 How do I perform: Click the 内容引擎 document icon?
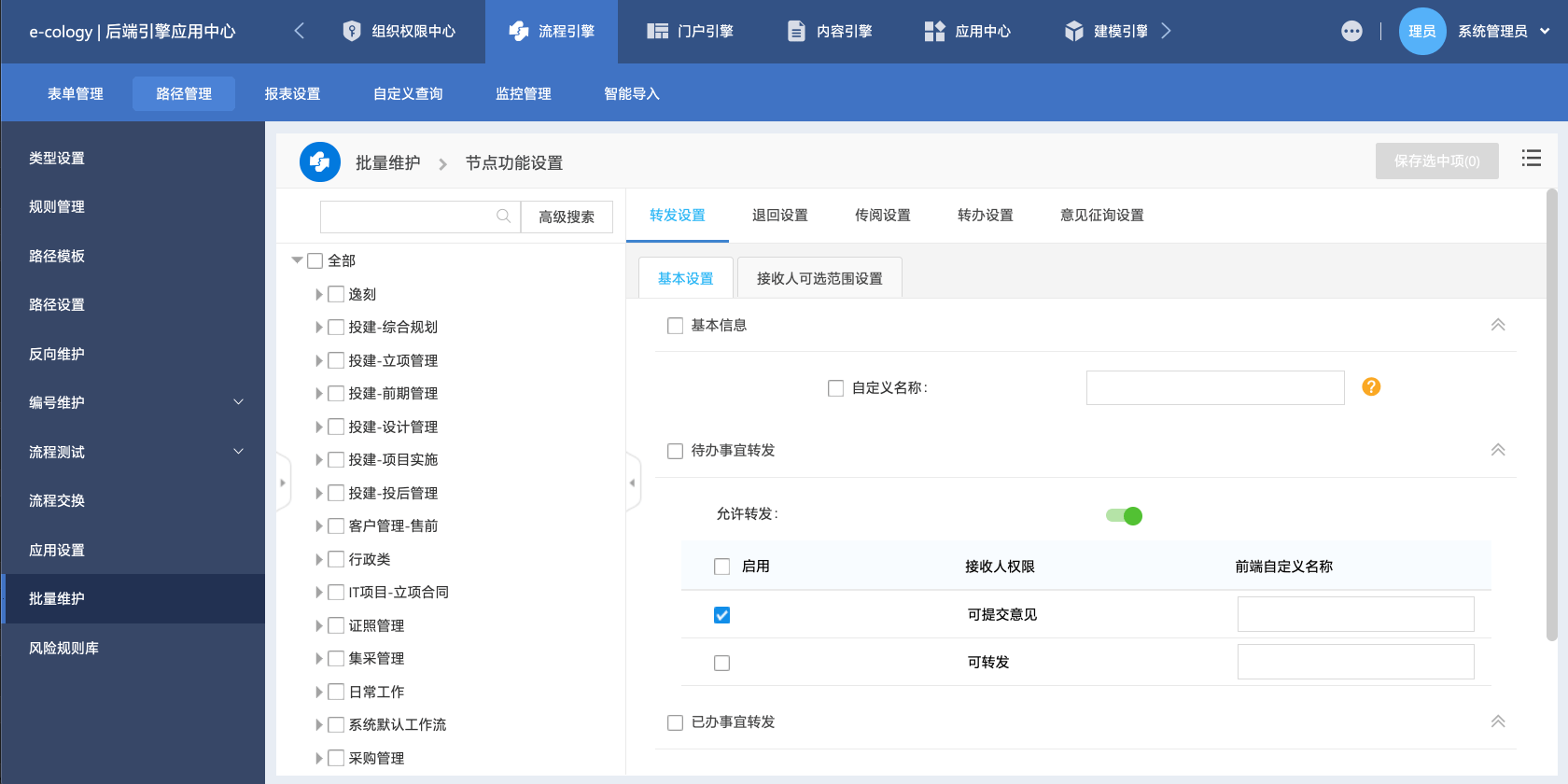(796, 31)
